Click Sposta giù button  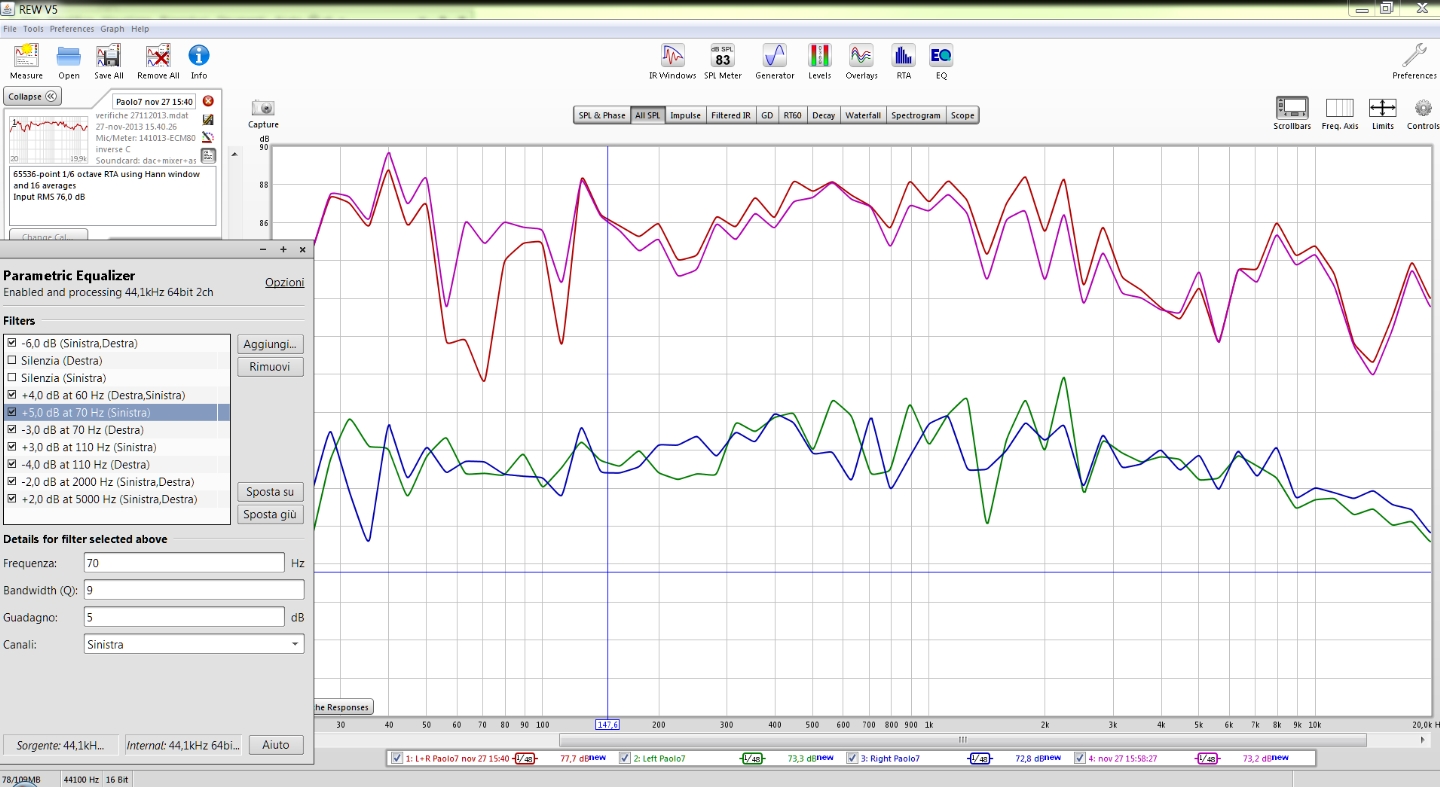270,515
